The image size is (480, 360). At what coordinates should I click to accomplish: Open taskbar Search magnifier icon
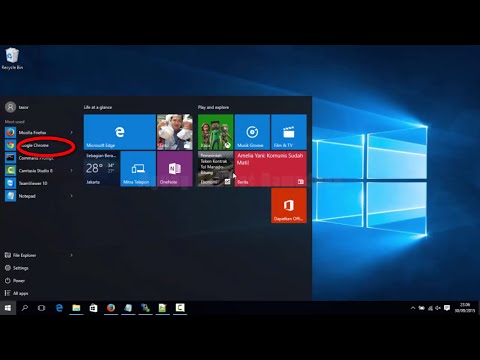pos(25,308)
